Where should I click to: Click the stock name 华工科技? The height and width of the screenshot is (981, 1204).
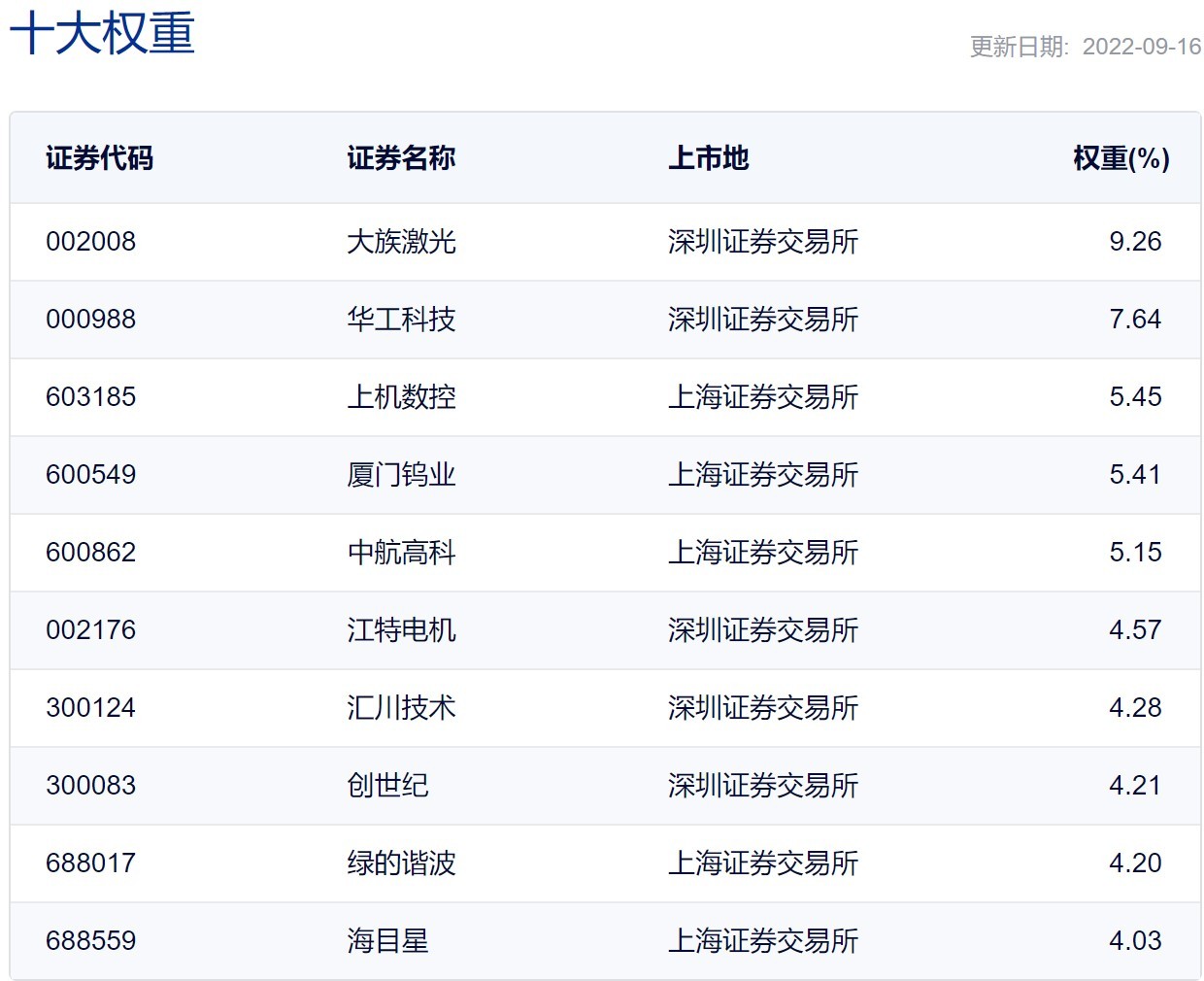pos(401,320)
